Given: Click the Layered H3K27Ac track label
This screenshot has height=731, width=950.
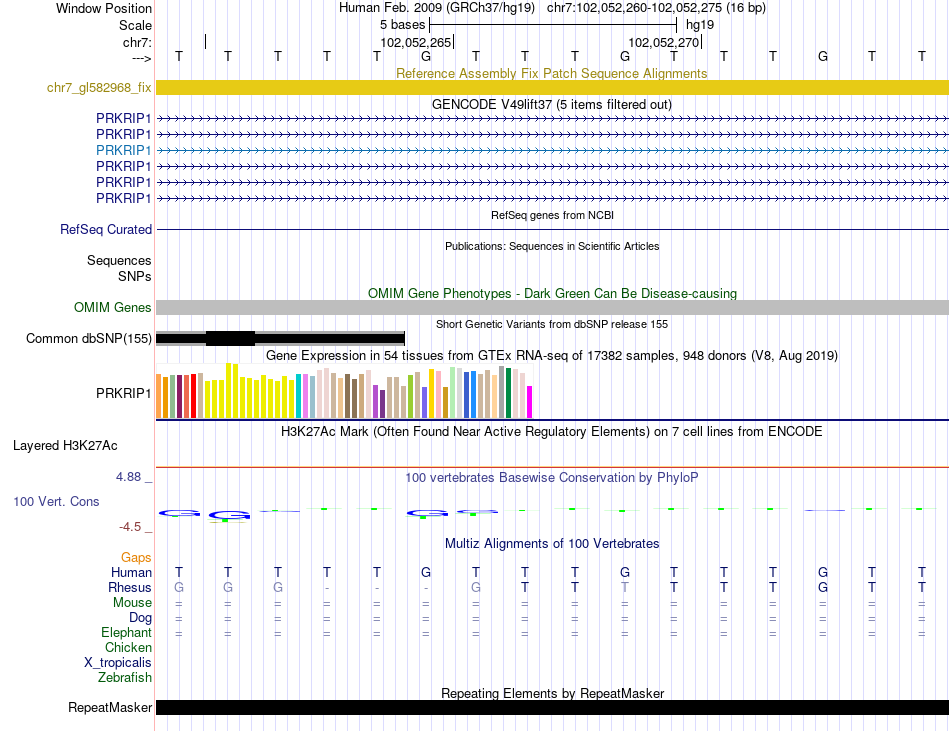Looking at the screenshot, I should (x=65, y=445).
